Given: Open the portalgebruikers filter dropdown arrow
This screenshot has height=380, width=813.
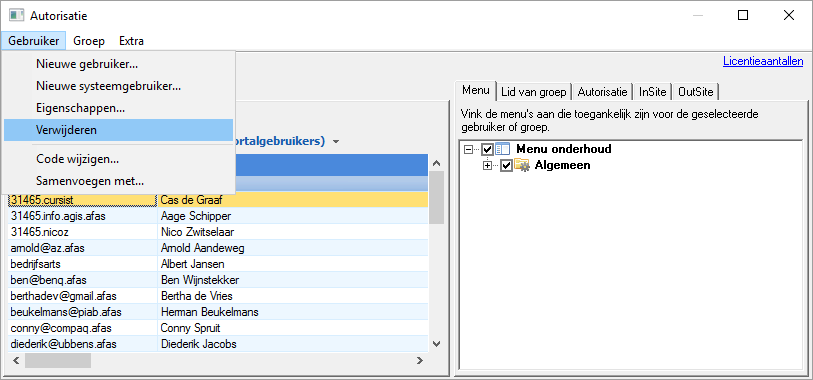Looking at the screenshot, I should (x=336, y=142).
